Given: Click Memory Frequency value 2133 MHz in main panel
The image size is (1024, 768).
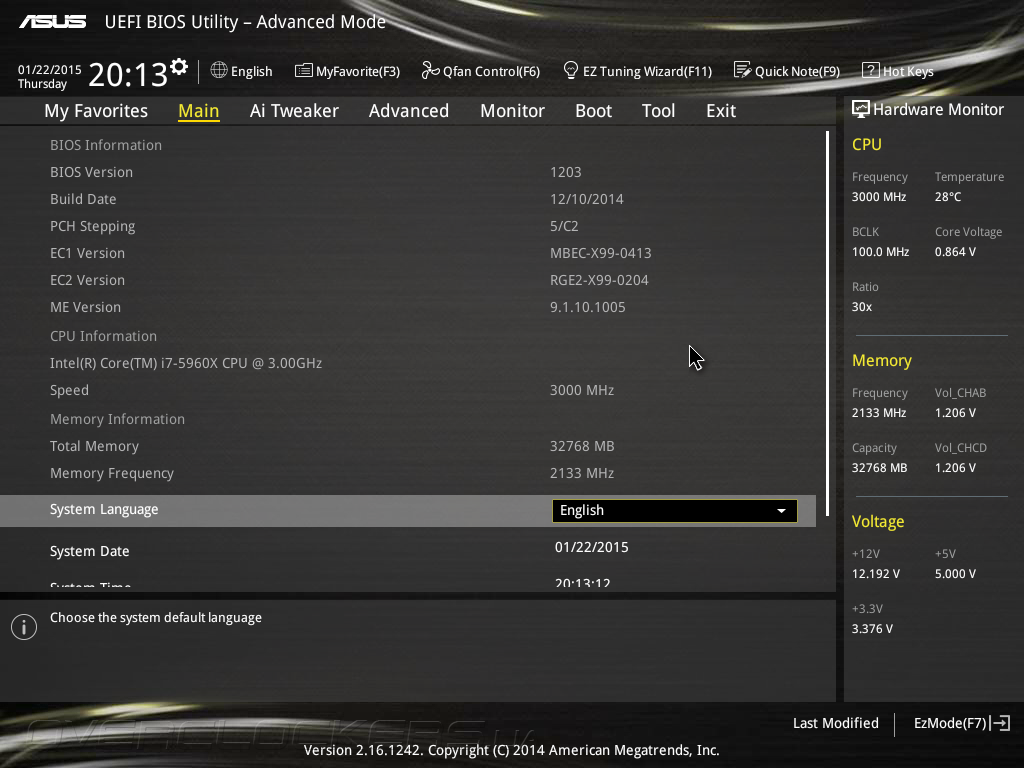Looking at the screenshot, I should (x=582, y=473).
